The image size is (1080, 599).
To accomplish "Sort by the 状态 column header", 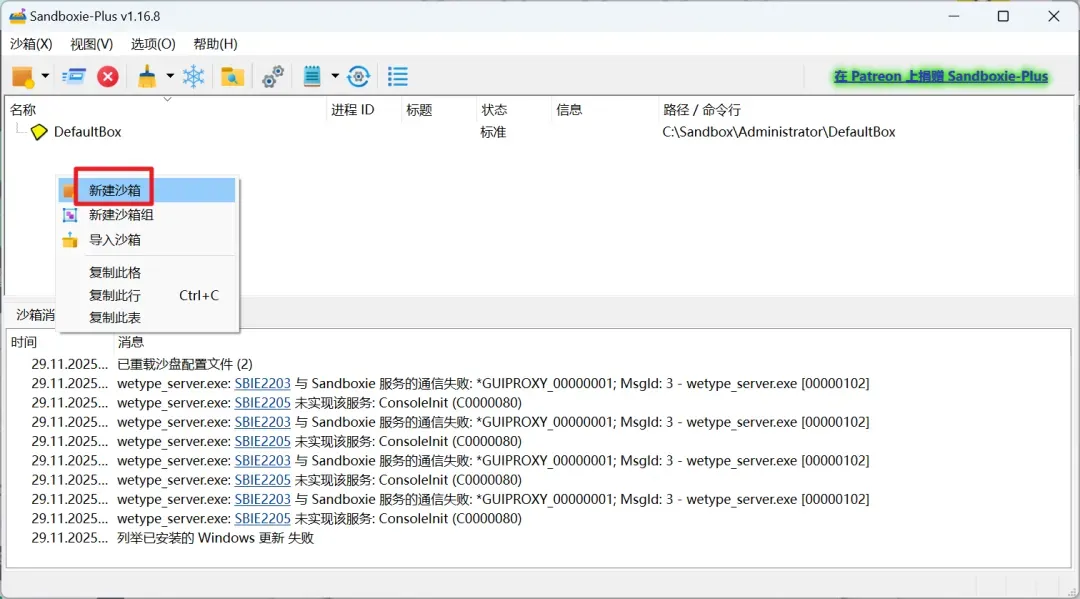I will click(x=514, y=109).
